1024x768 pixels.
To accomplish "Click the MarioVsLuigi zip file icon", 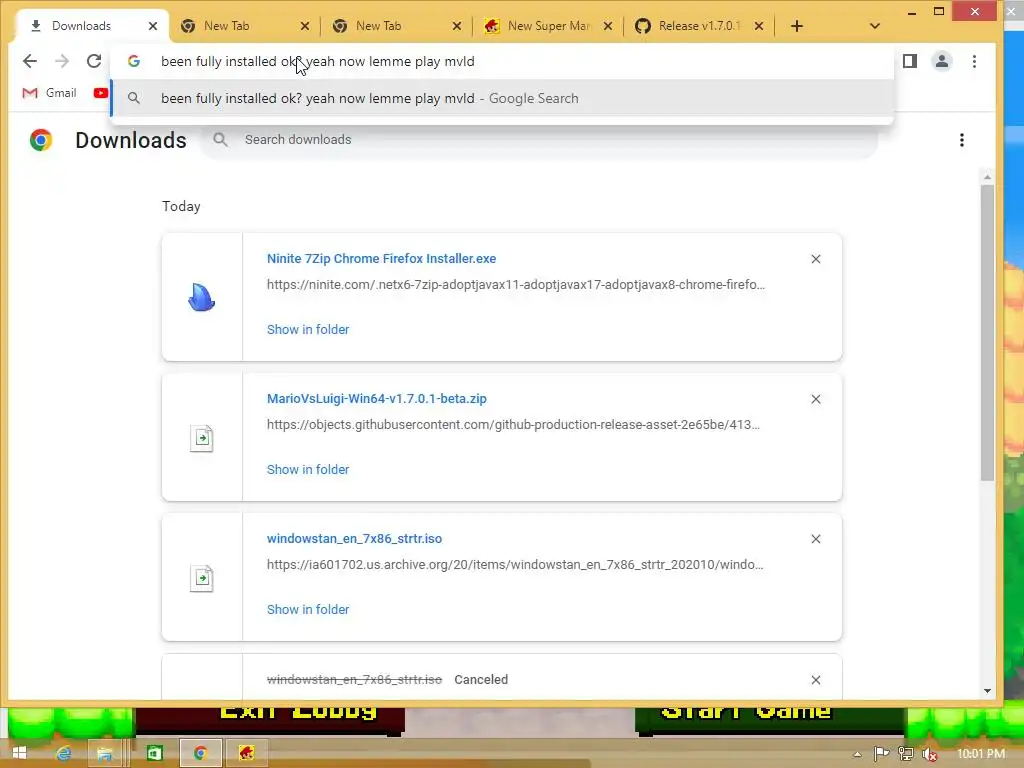I will [202, 438].
